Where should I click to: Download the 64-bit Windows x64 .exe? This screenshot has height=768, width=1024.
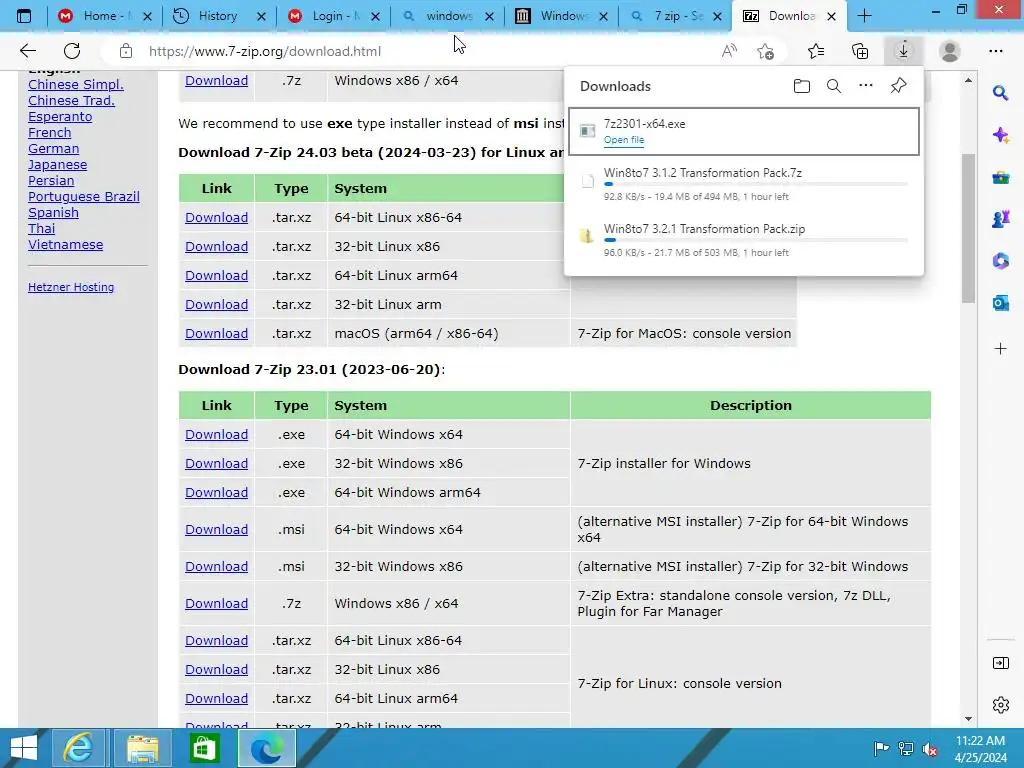click(x=216, y=434)
